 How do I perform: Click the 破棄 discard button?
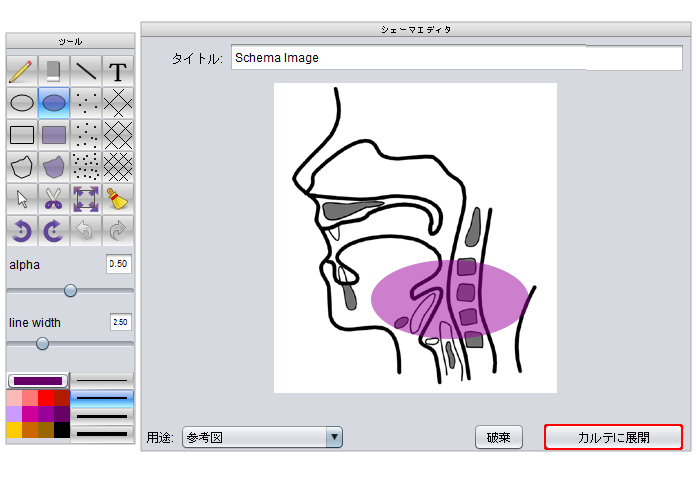coord(498,437)
